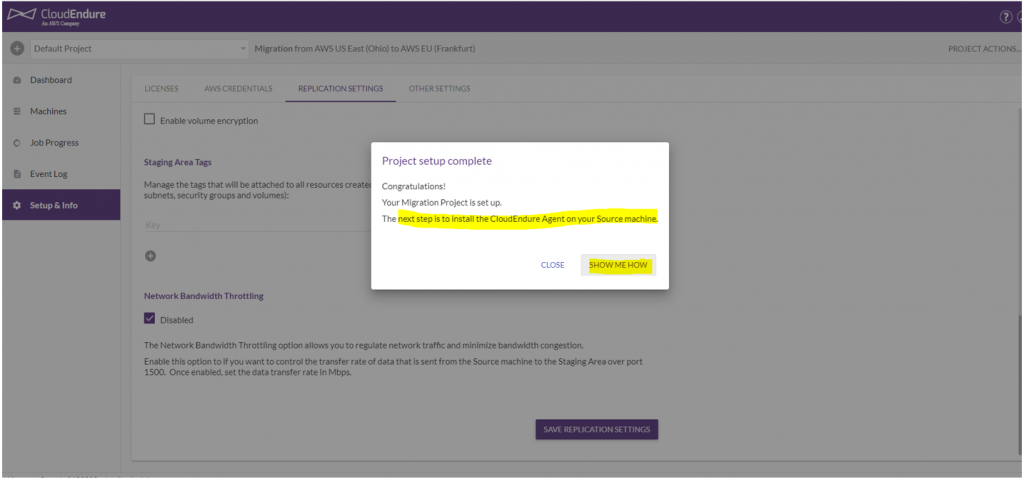Click 'Your Migration Project is set up.' text
Viewport: 1024px width, 479px height.
tap(441, 203)
